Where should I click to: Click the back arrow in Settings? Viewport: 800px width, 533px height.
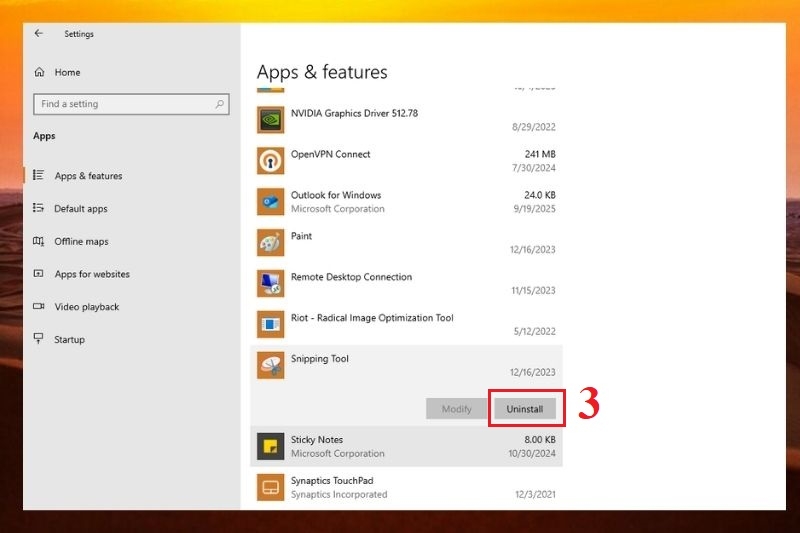(39, 34)
